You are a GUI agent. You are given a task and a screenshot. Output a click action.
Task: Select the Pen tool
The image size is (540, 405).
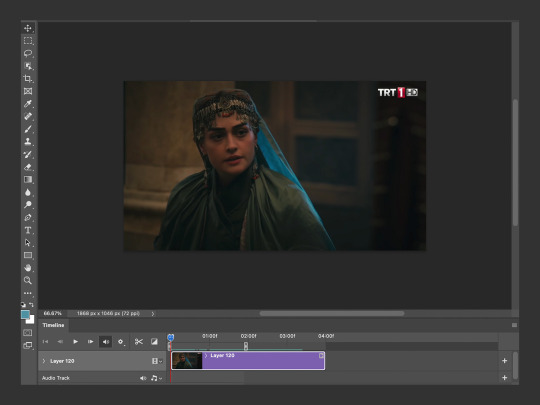click(28, 217)
